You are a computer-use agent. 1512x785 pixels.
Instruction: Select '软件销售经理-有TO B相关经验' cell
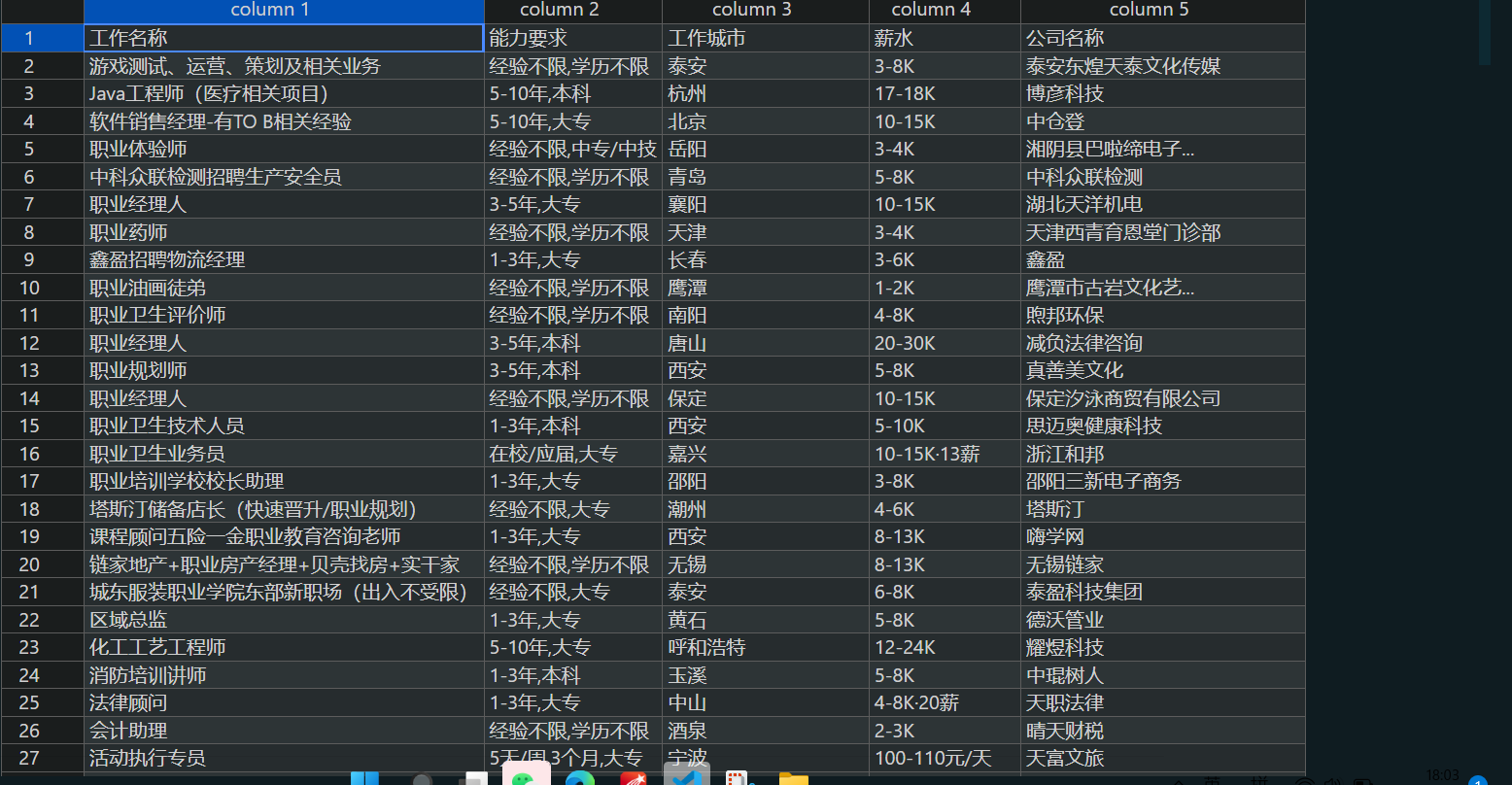tap(284, 121)
